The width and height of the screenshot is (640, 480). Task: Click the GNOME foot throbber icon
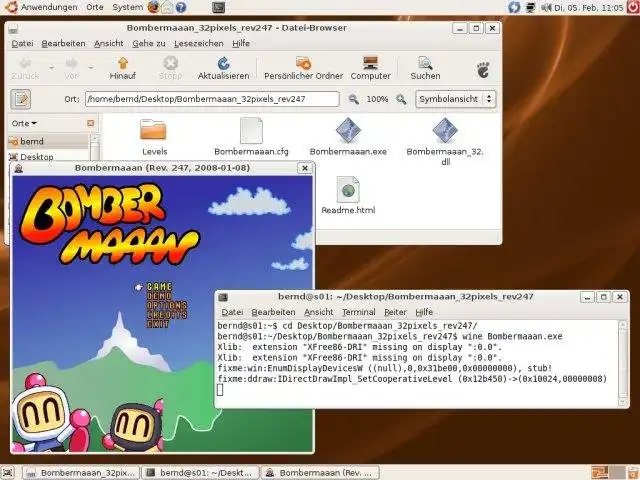(483, 70)
